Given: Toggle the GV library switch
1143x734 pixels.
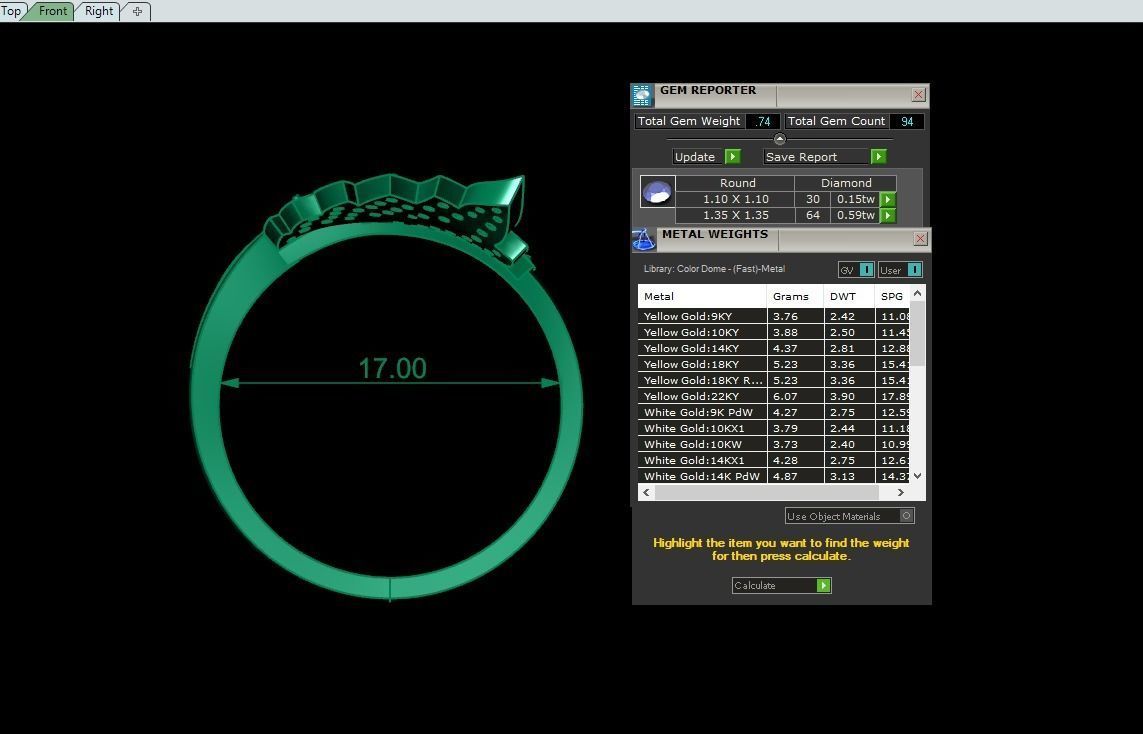Looking at the screenshot, I should 866,270.
